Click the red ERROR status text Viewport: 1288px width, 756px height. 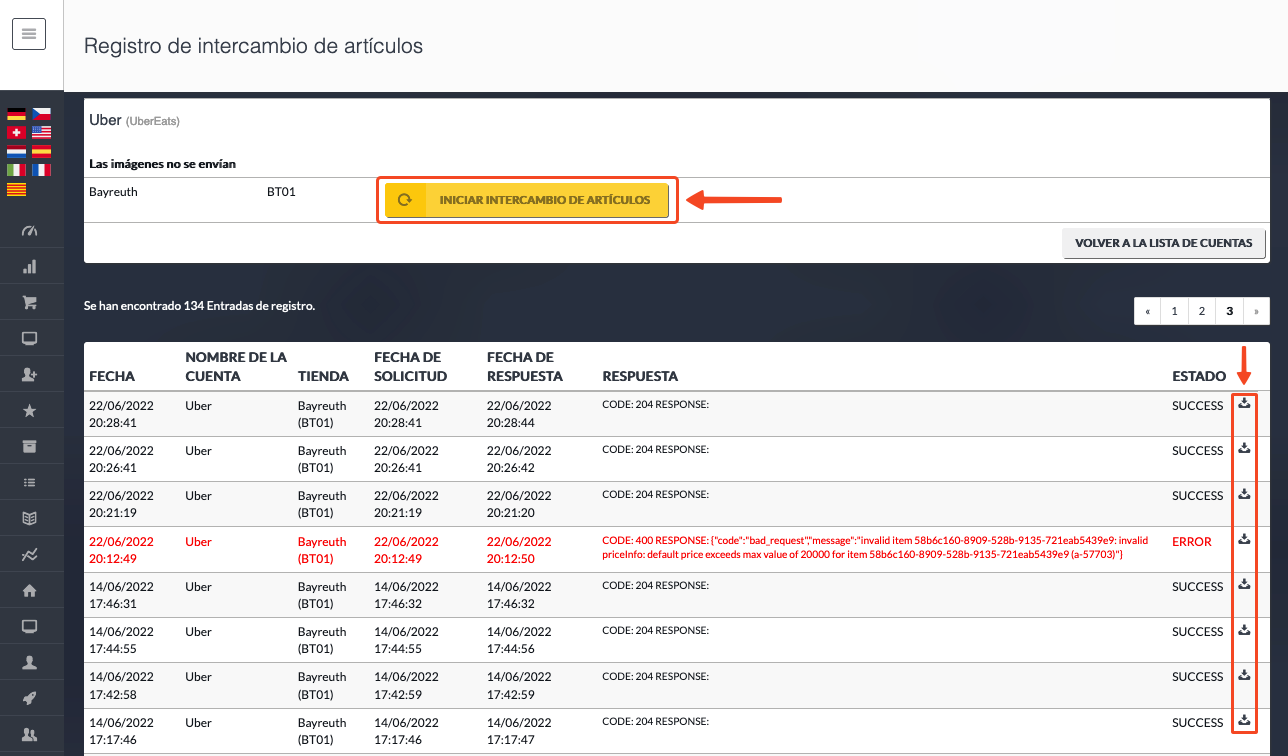point(1191,541)
